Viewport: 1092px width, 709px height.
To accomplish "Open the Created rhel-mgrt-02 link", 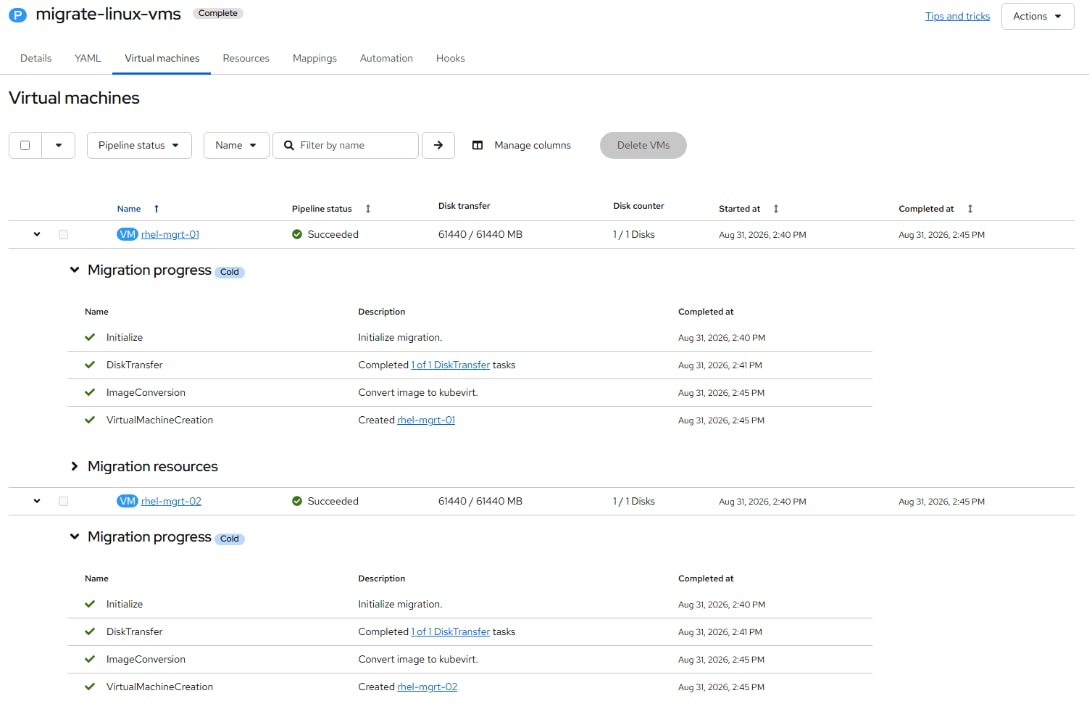I will coord(427,687).
